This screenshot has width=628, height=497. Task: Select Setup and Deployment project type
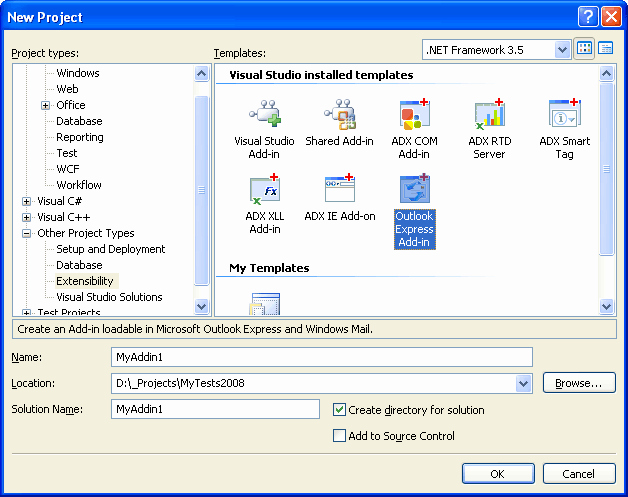pyautogui.click(x=111, y=249)
